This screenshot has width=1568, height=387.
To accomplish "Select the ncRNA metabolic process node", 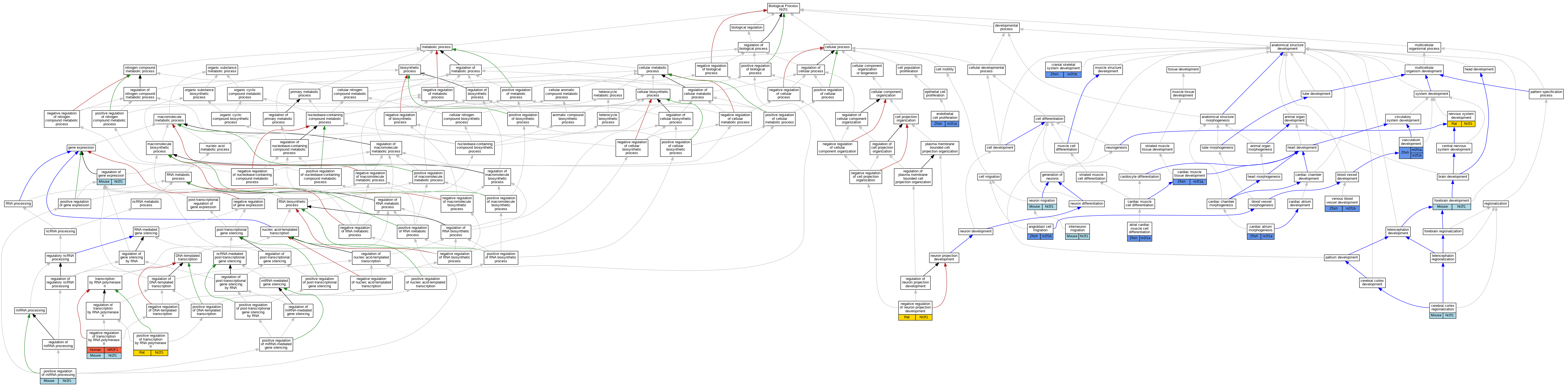I will coord(146,204).
